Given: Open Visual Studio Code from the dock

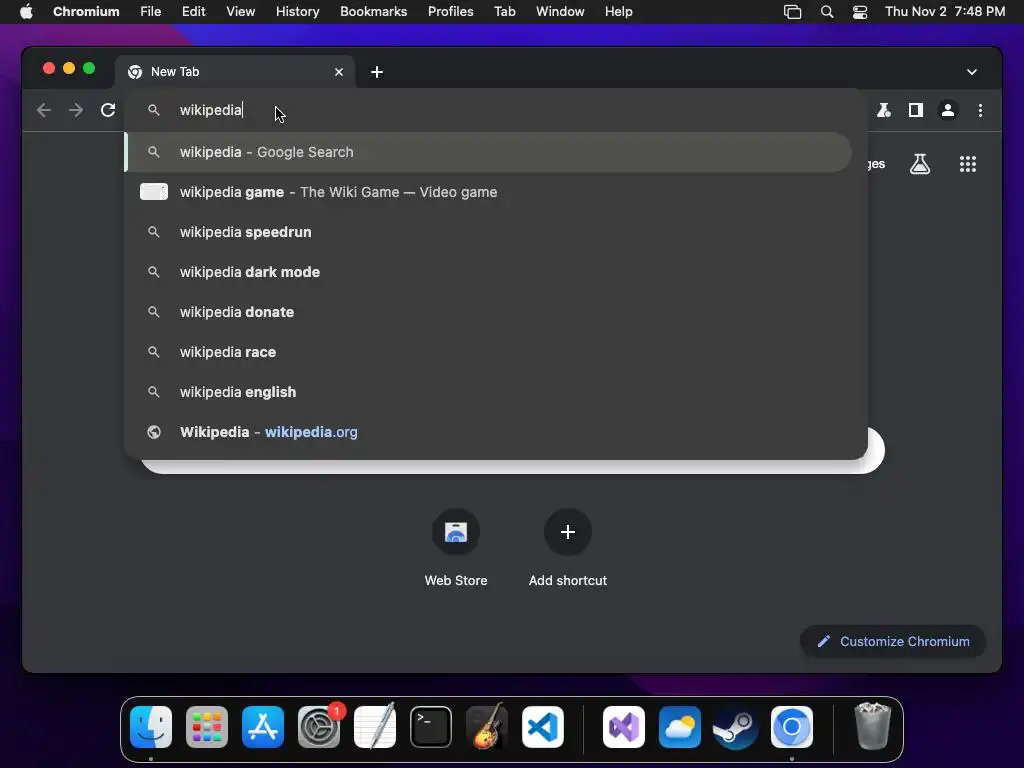Looking at the screenshot, I should (x=543, y=727).
